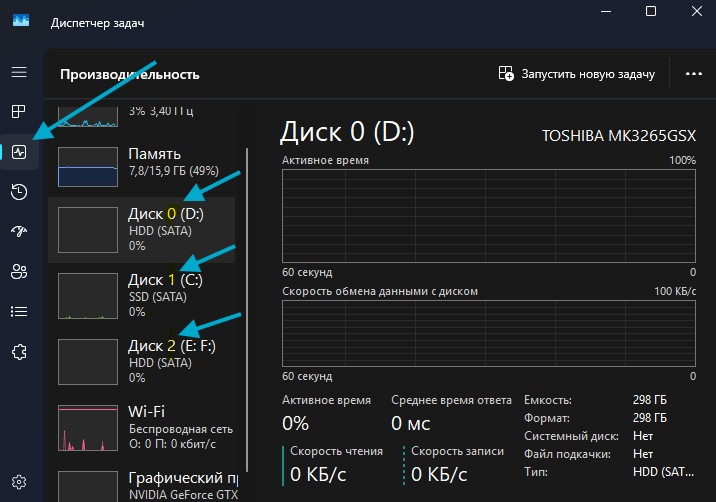Open the Services puzzle icon
Viewport: 716px width, 502px height.
[x=19, y=352]
